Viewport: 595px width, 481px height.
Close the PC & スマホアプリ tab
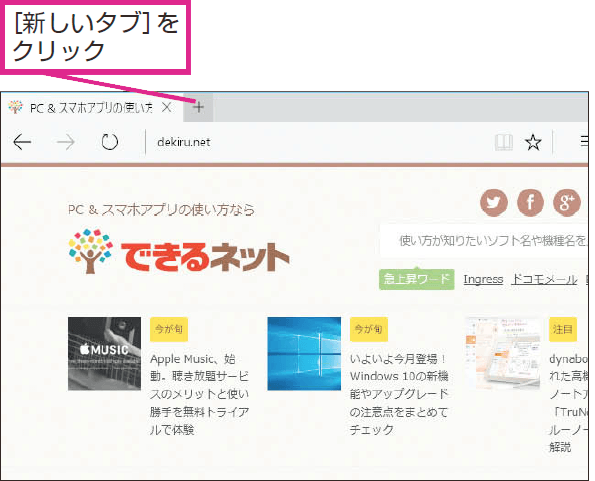[167, 108]
